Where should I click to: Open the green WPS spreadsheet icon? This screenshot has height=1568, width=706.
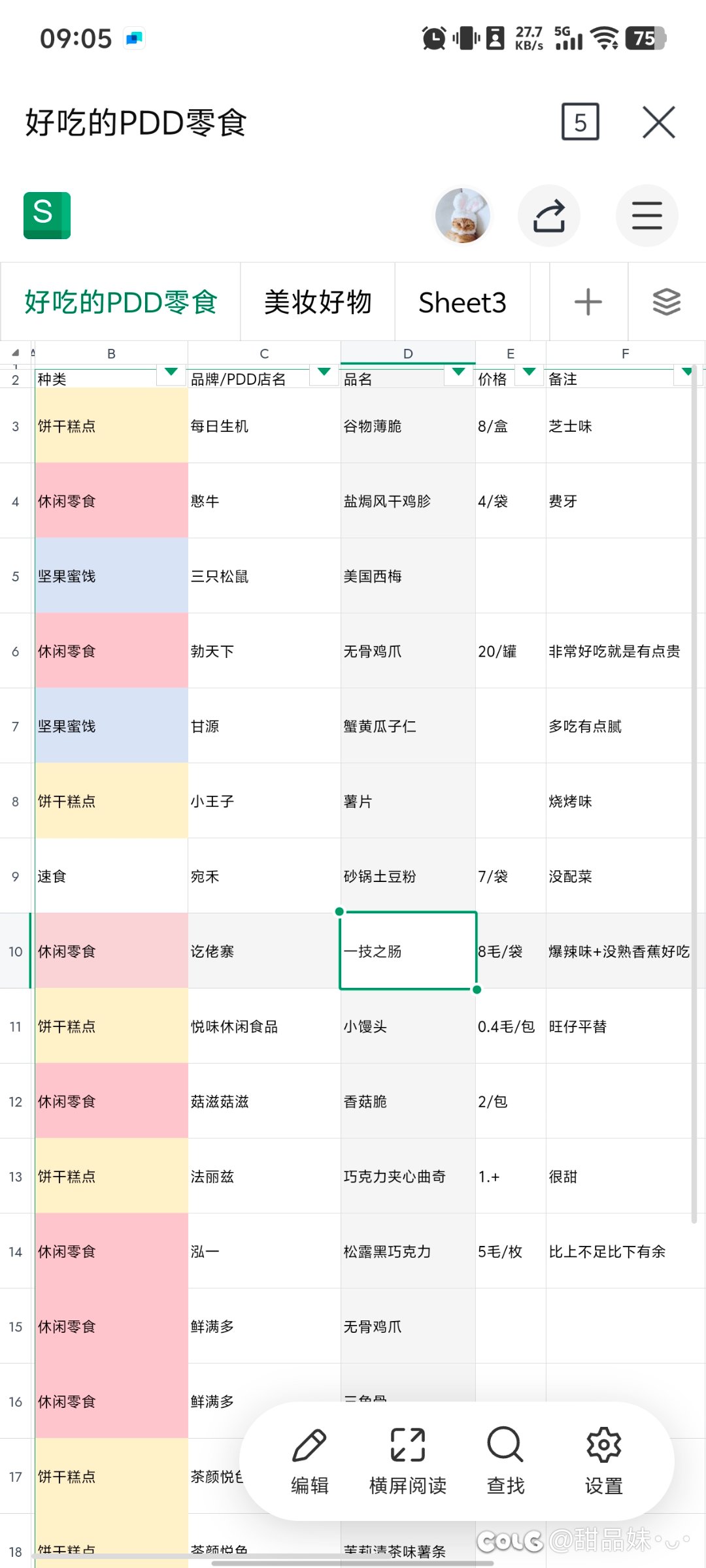pos(47,216)
